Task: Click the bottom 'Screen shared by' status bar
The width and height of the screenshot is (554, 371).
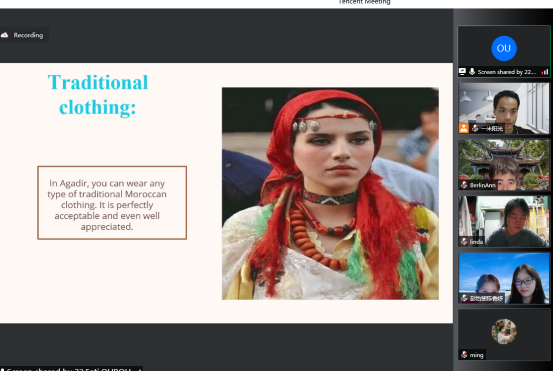Action: click(71, 369)
